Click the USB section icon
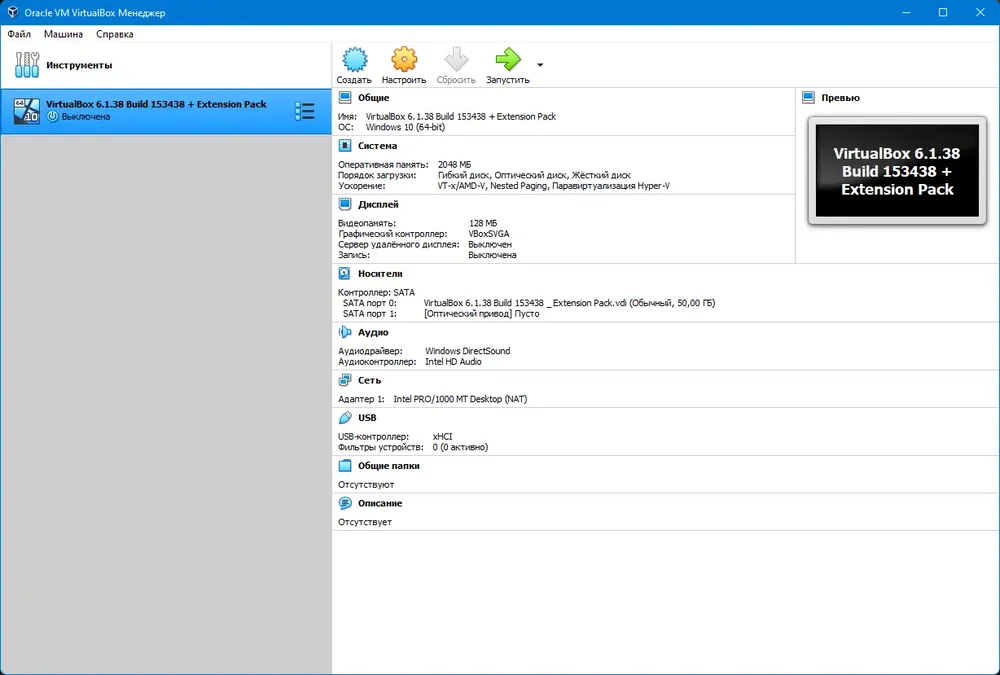The height and width of the screenshot is (675, 1000). tap(344, 418)
